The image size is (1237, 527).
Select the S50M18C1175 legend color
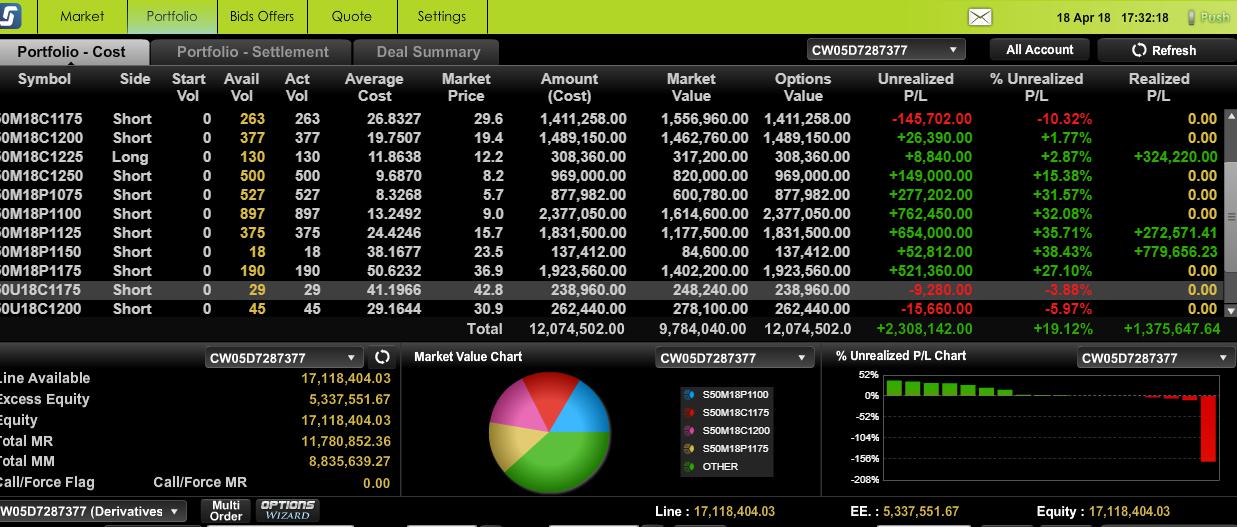pyautogui.click(x=688, y=413)
